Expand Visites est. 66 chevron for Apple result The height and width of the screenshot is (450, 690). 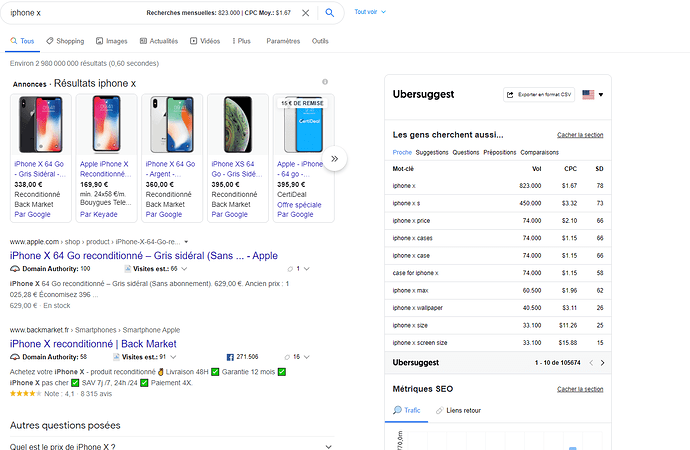point(184,269)
